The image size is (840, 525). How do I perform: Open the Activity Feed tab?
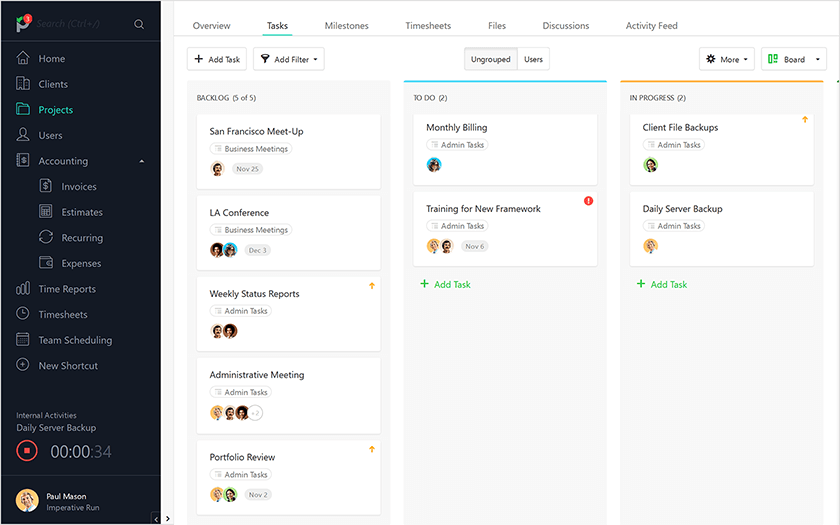point(651,26)
